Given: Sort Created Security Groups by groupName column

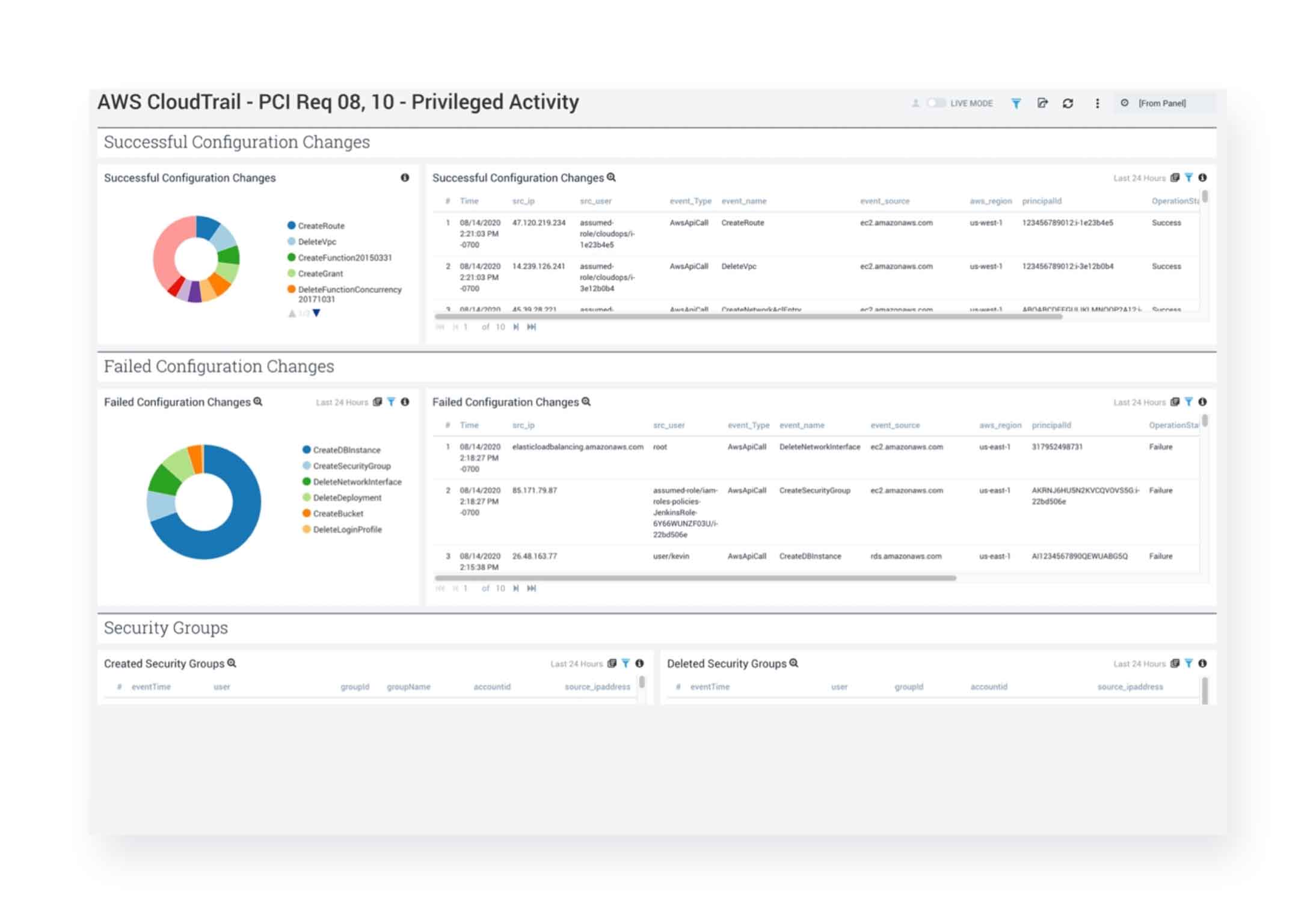Looking at the screenshot, I should coord(408,687).
